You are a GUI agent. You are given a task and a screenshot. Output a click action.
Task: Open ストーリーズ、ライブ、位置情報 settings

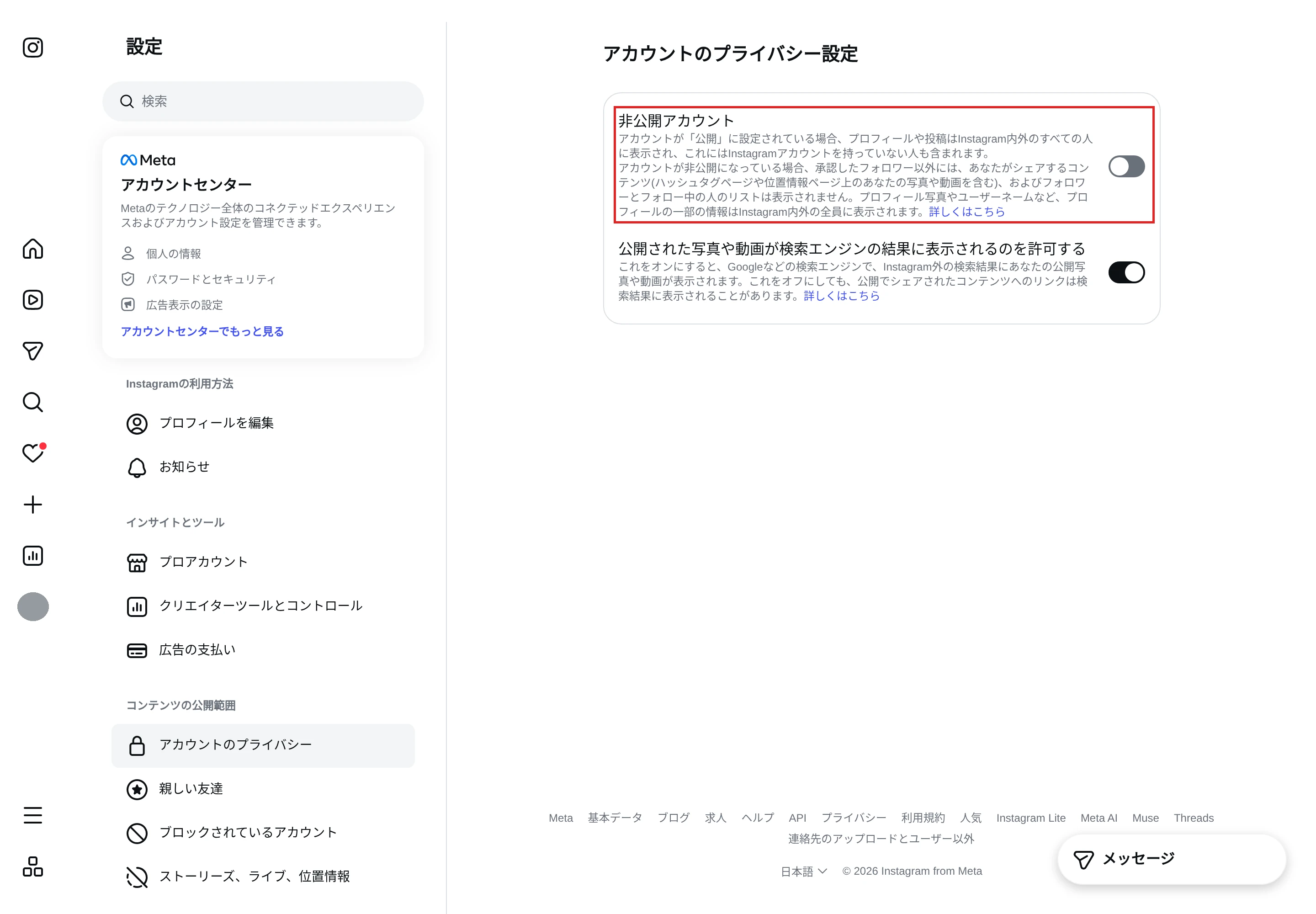coord(263,877)
